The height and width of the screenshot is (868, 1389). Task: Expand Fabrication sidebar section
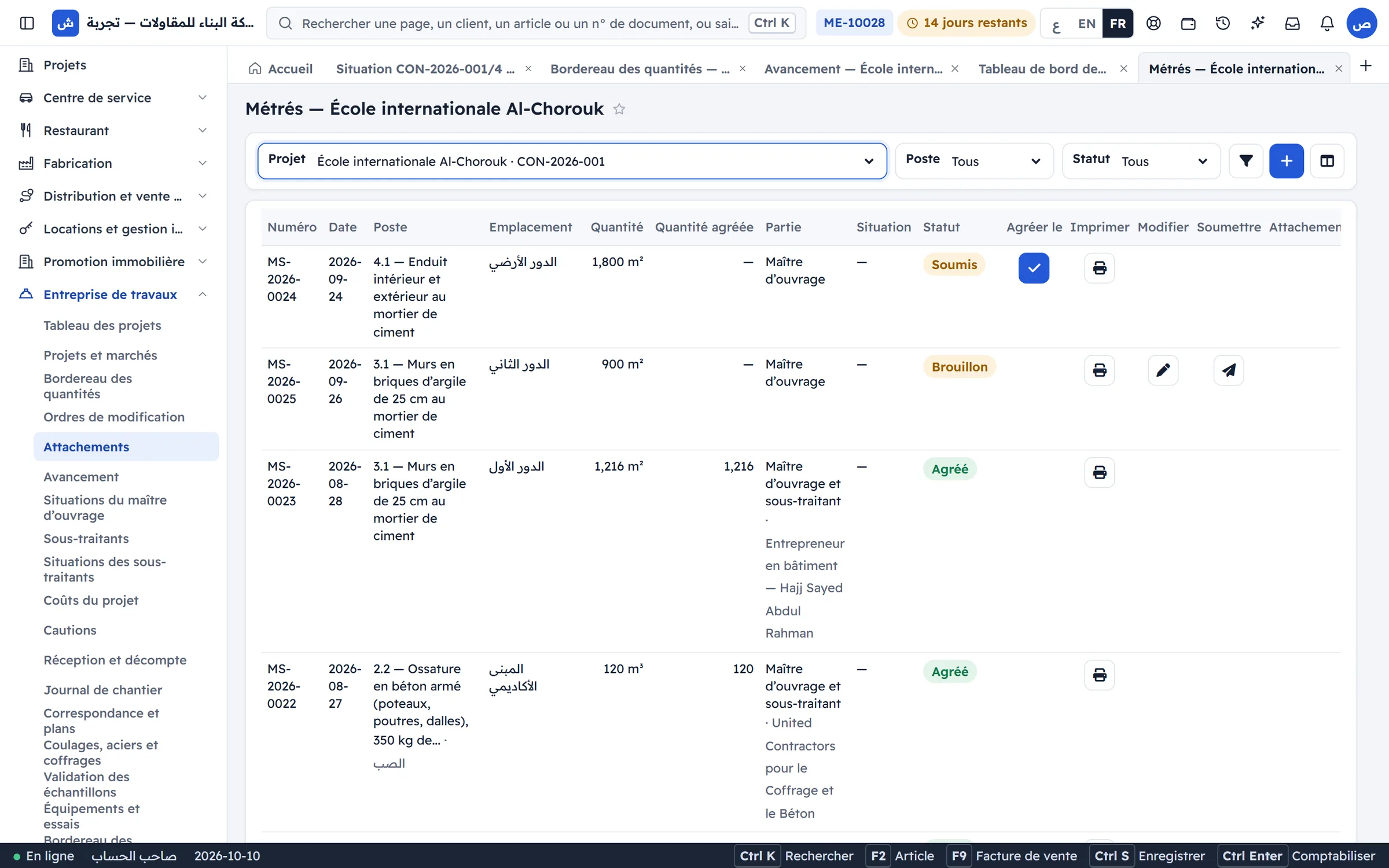113,164
